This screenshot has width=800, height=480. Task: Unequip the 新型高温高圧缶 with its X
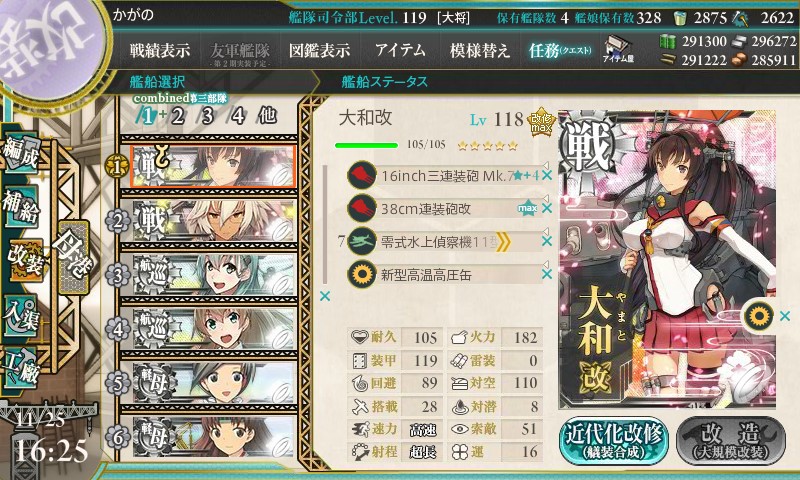547,274
